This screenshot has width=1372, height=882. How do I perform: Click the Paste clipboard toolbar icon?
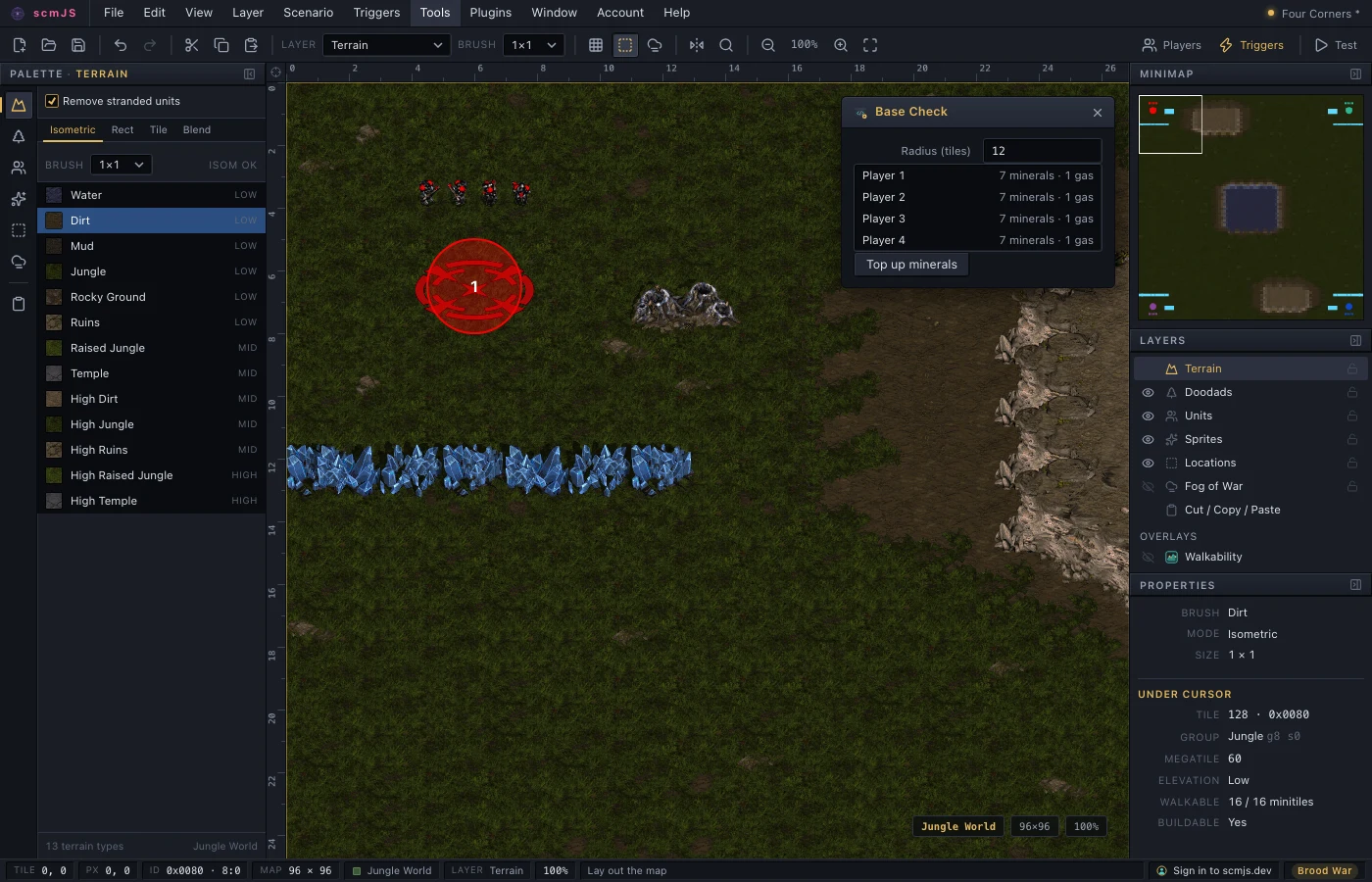click(251, 45)
